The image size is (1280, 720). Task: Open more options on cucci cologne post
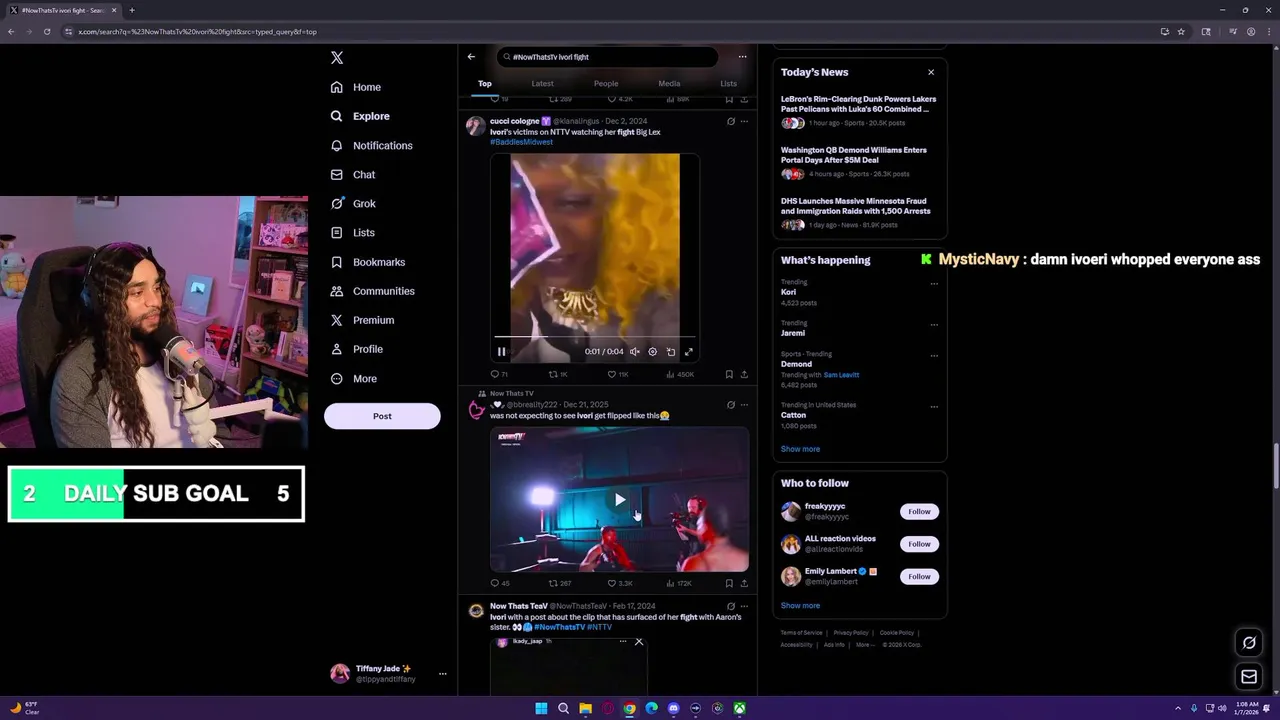744,121
